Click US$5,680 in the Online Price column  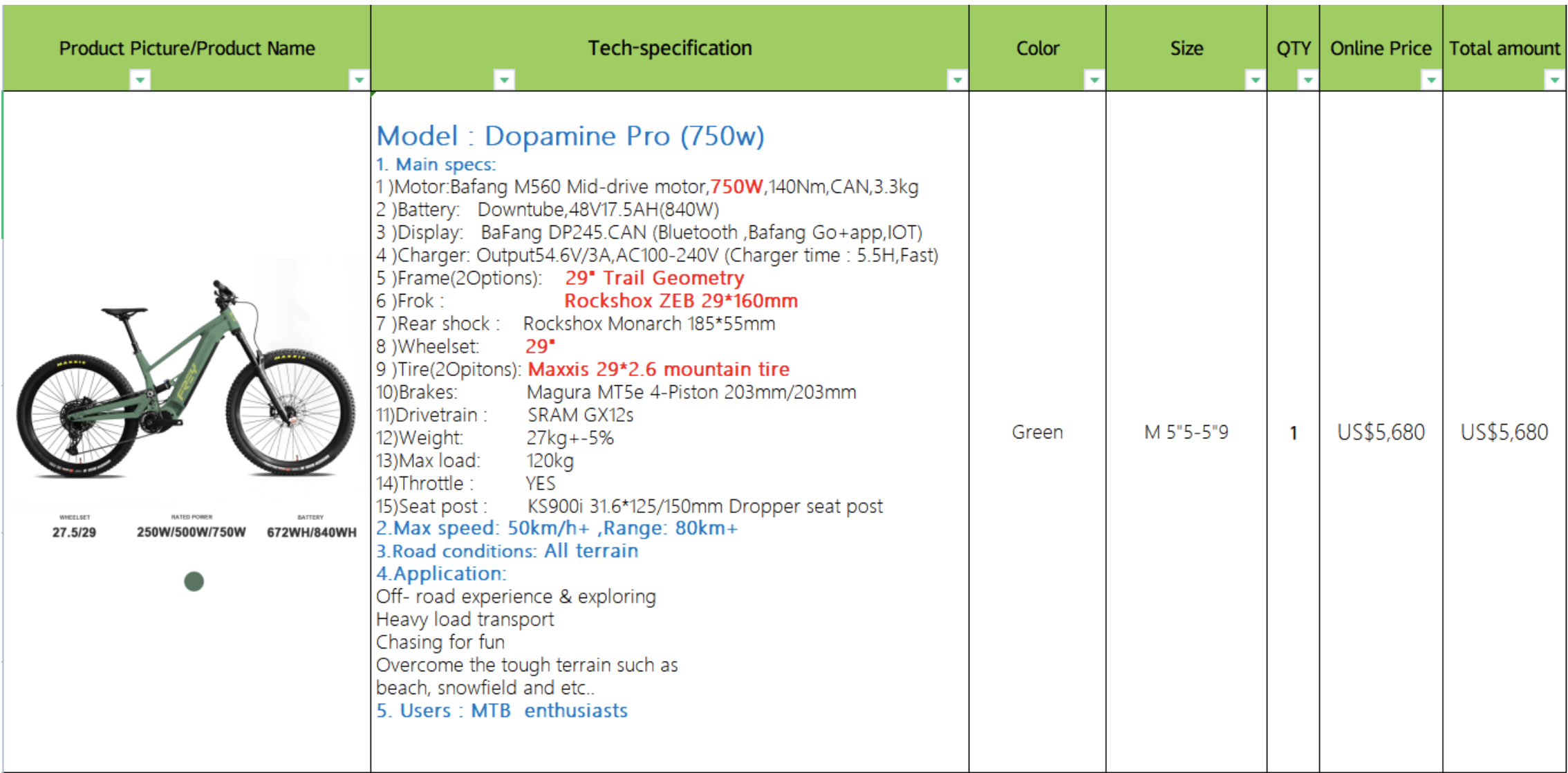tap(1381, 432)
